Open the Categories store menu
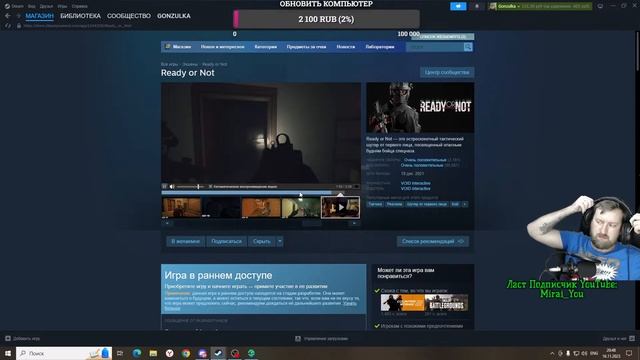This screenshot has width=640, height=360. coord(265,47)
